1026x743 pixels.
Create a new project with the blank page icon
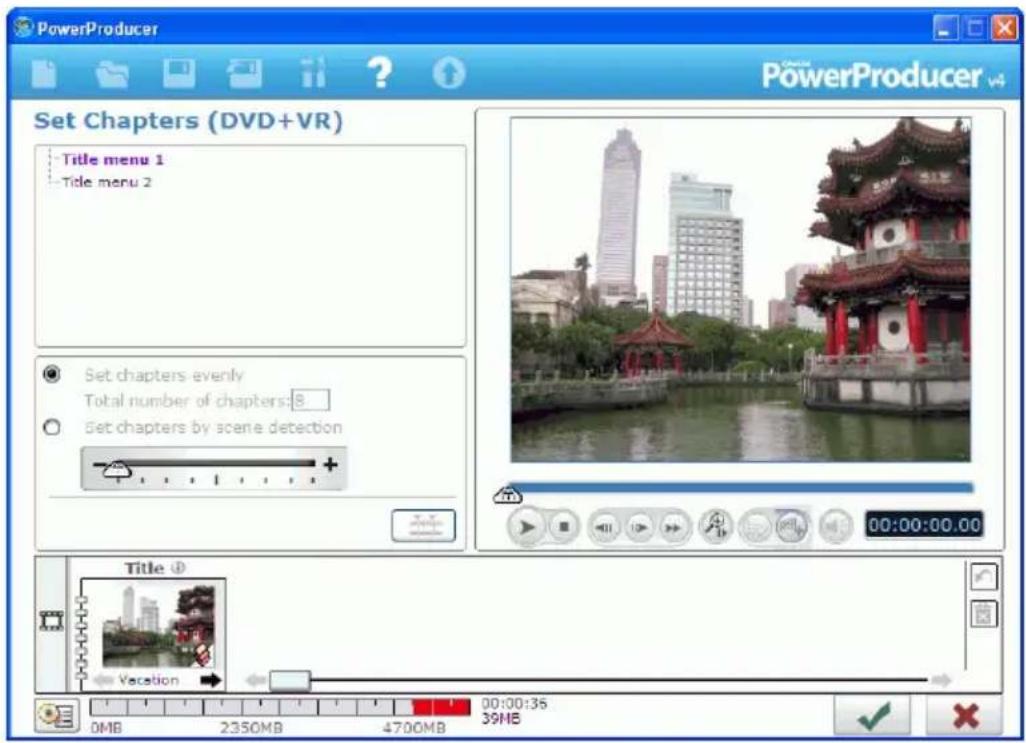pyautogui.click(x=44, y=73)
